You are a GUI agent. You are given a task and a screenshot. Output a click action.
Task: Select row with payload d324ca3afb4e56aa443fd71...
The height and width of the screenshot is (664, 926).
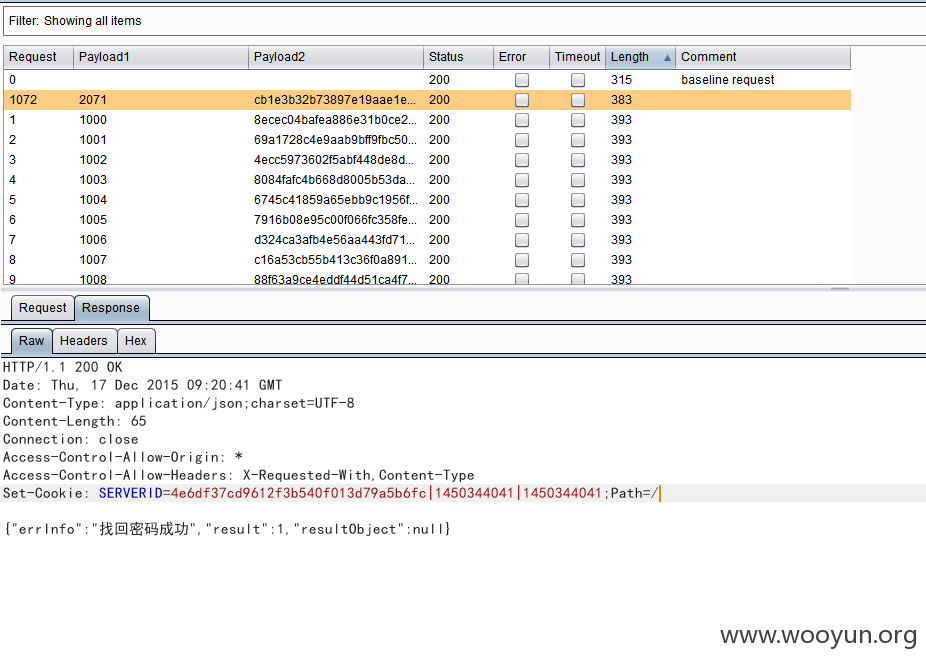(x=427, y=240)
